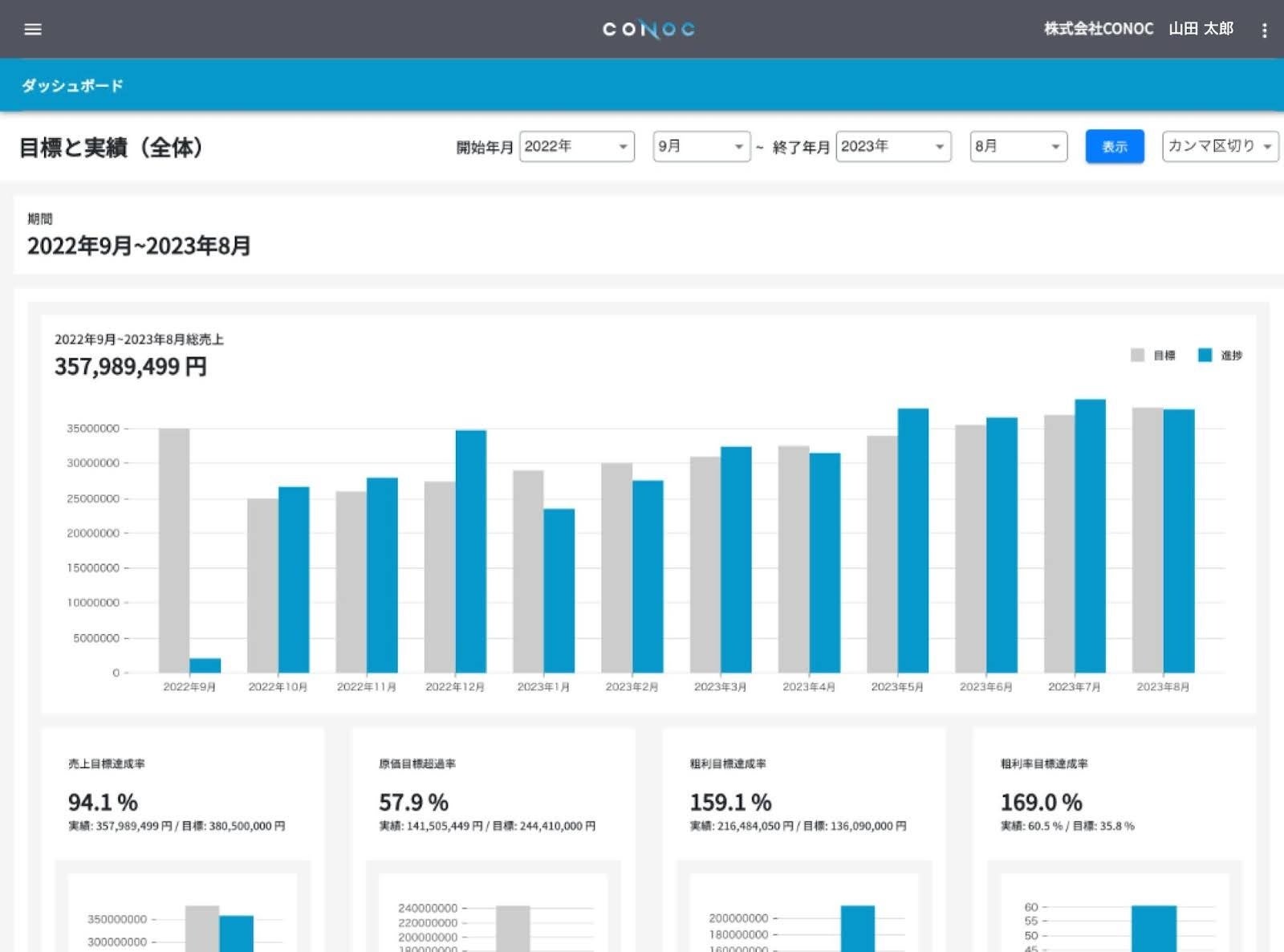Click the gray 2022年9月 target bar
The width and height of the screenshot is (1284, 952).
tap(174, 551)
